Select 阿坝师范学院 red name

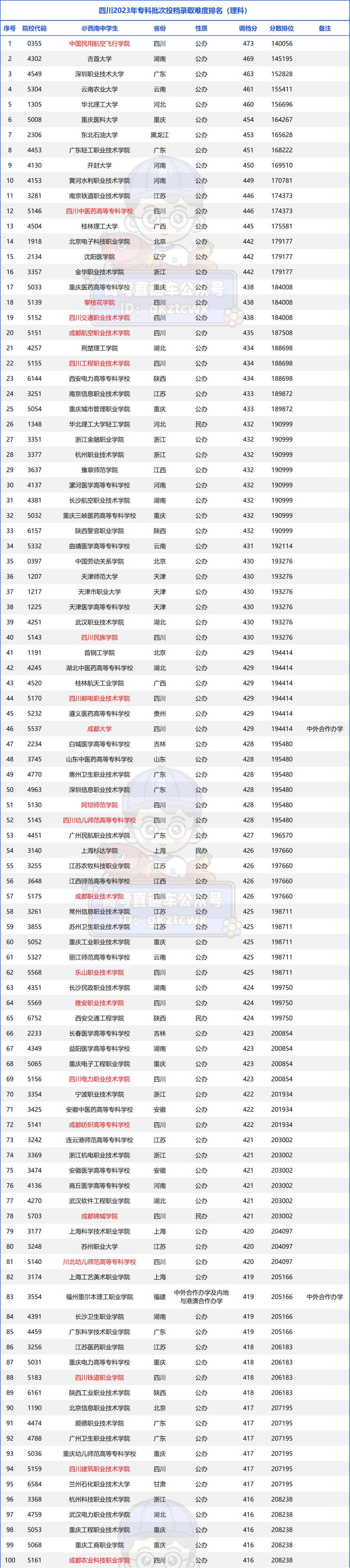tap(99, 805)
